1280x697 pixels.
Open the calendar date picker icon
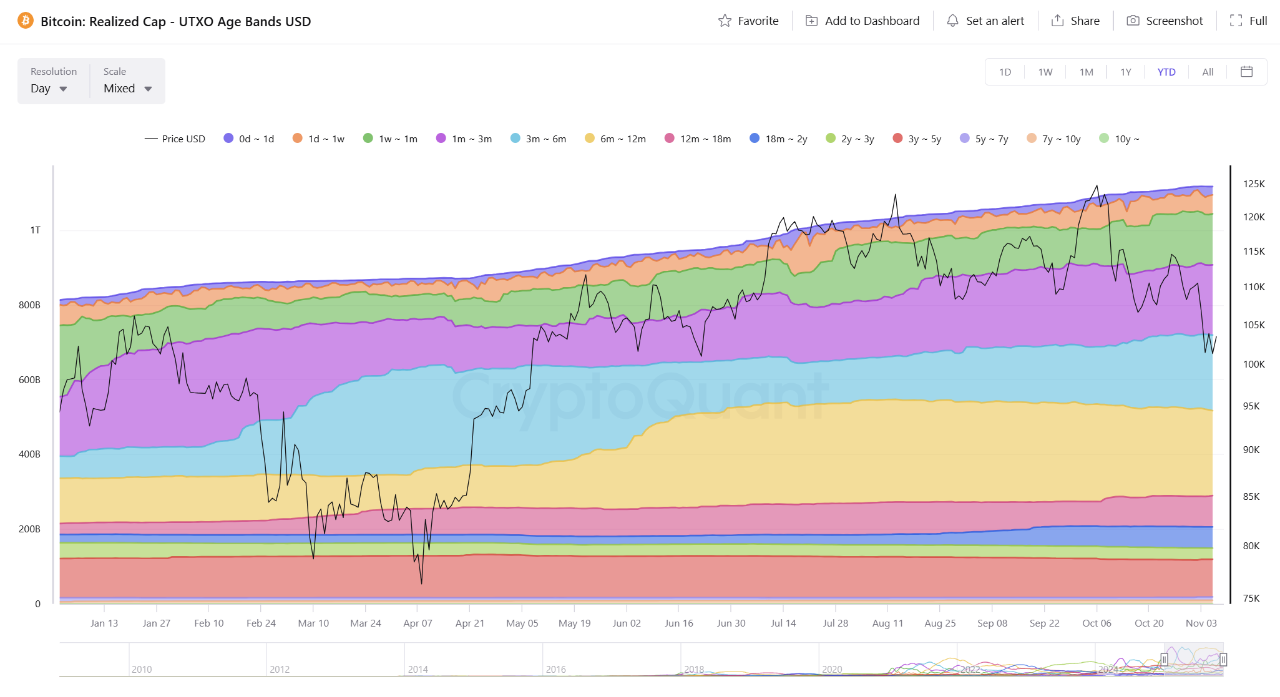click(x=1246, y=72)
